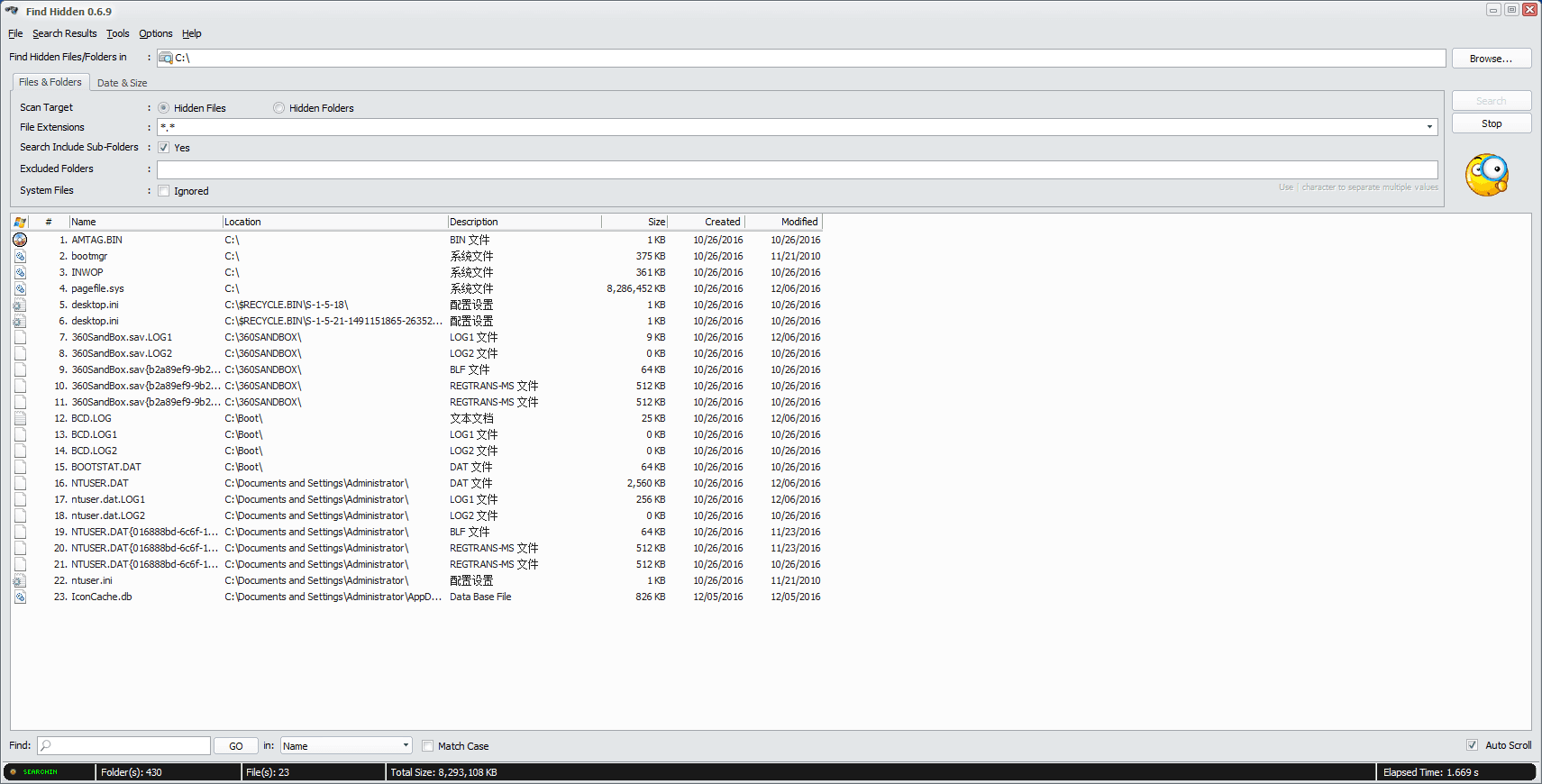
Task: Click the drive icon in the path field
Action: coord(166,58)
